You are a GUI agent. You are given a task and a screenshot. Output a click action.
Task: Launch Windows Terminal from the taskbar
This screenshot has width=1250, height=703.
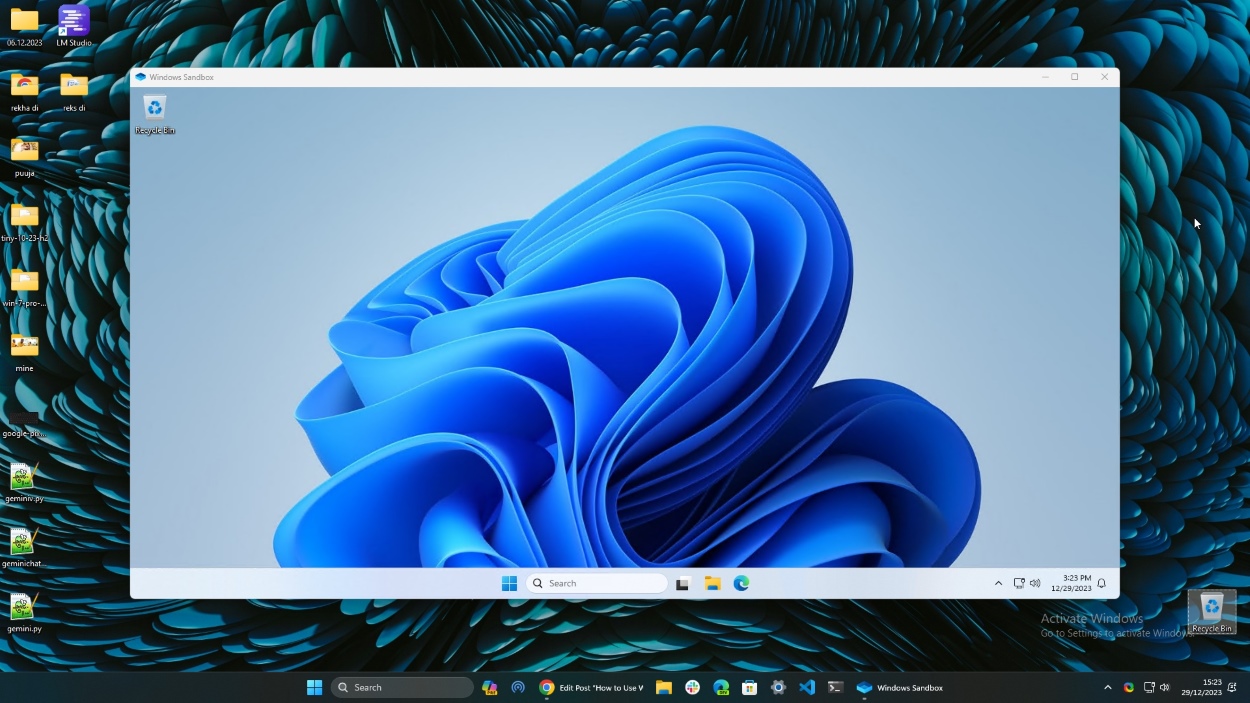[x=835, y=687]
